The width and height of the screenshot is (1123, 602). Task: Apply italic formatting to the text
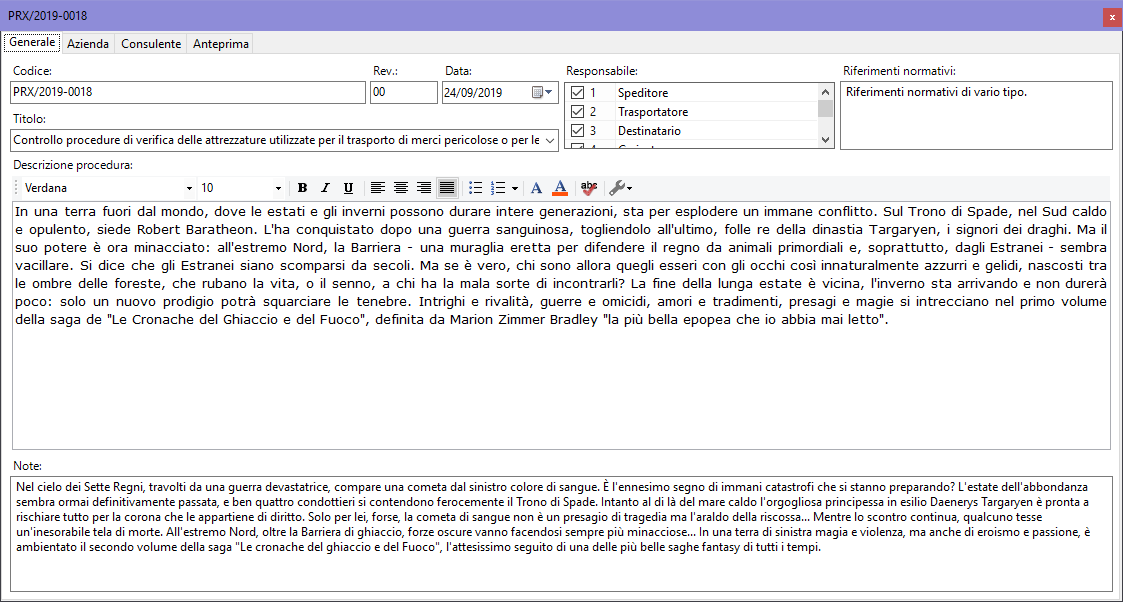pyautogui.click(x=325, y=188)
